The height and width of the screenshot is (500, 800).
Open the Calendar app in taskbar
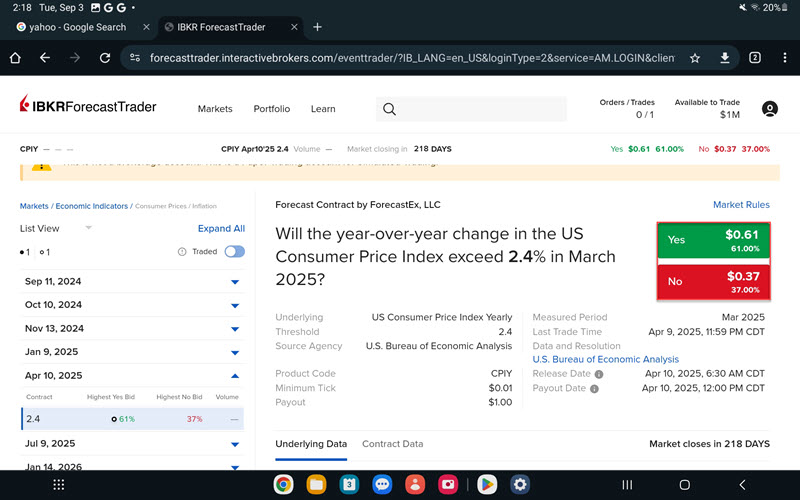coord(349,485)
